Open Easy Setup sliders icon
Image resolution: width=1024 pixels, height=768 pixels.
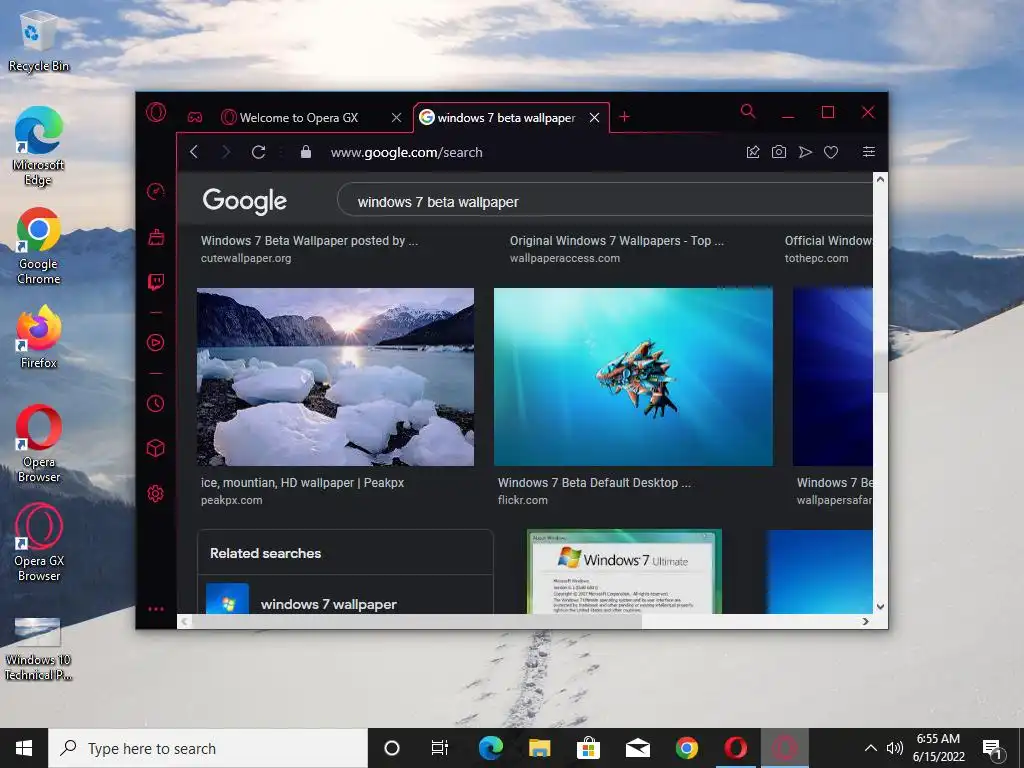click(869, 152)
